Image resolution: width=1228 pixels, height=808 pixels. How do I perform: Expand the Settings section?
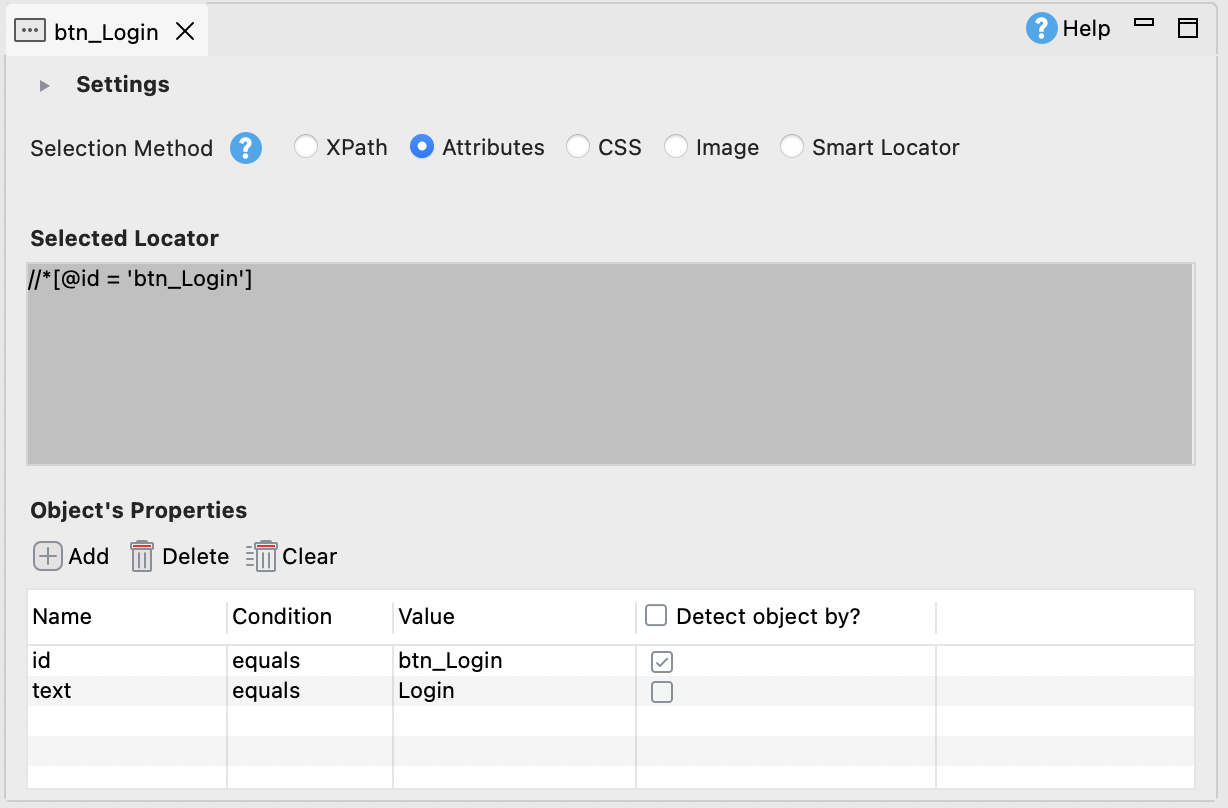tap(44, 85)
